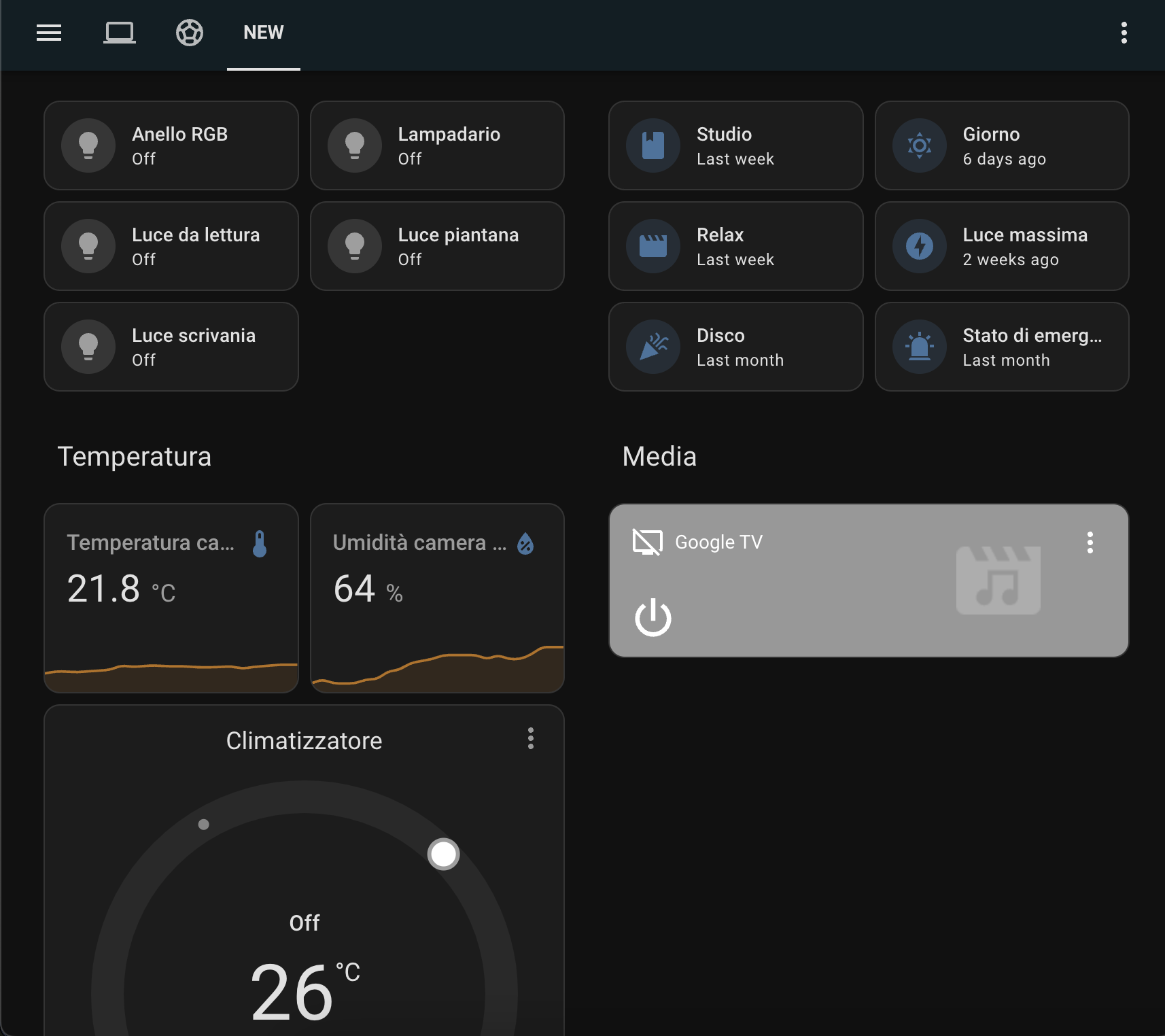Screen dimensions: 1165x1036
Task: Switch to the laptop dashboard tab
Action: [x=120, y=33]
